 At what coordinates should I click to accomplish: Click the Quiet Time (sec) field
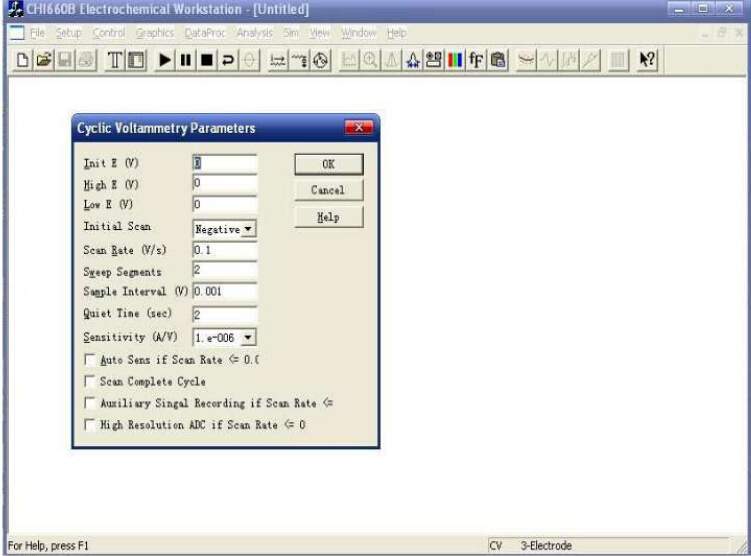point(225,314)
